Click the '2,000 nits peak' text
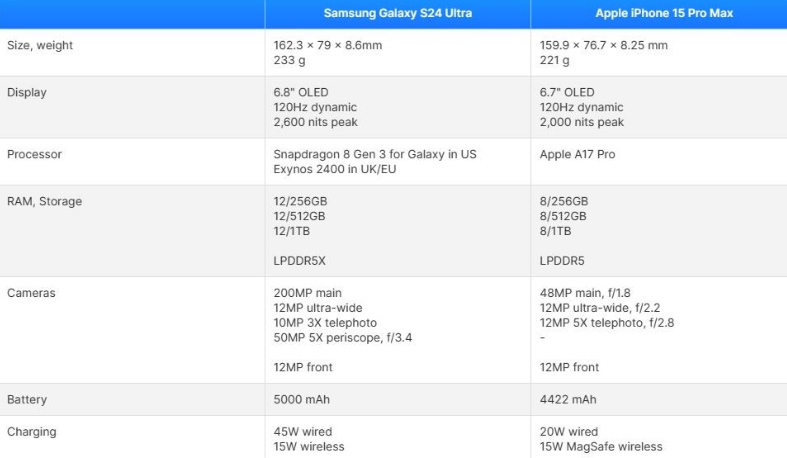The image size is (787, 458). pos(582,122)
